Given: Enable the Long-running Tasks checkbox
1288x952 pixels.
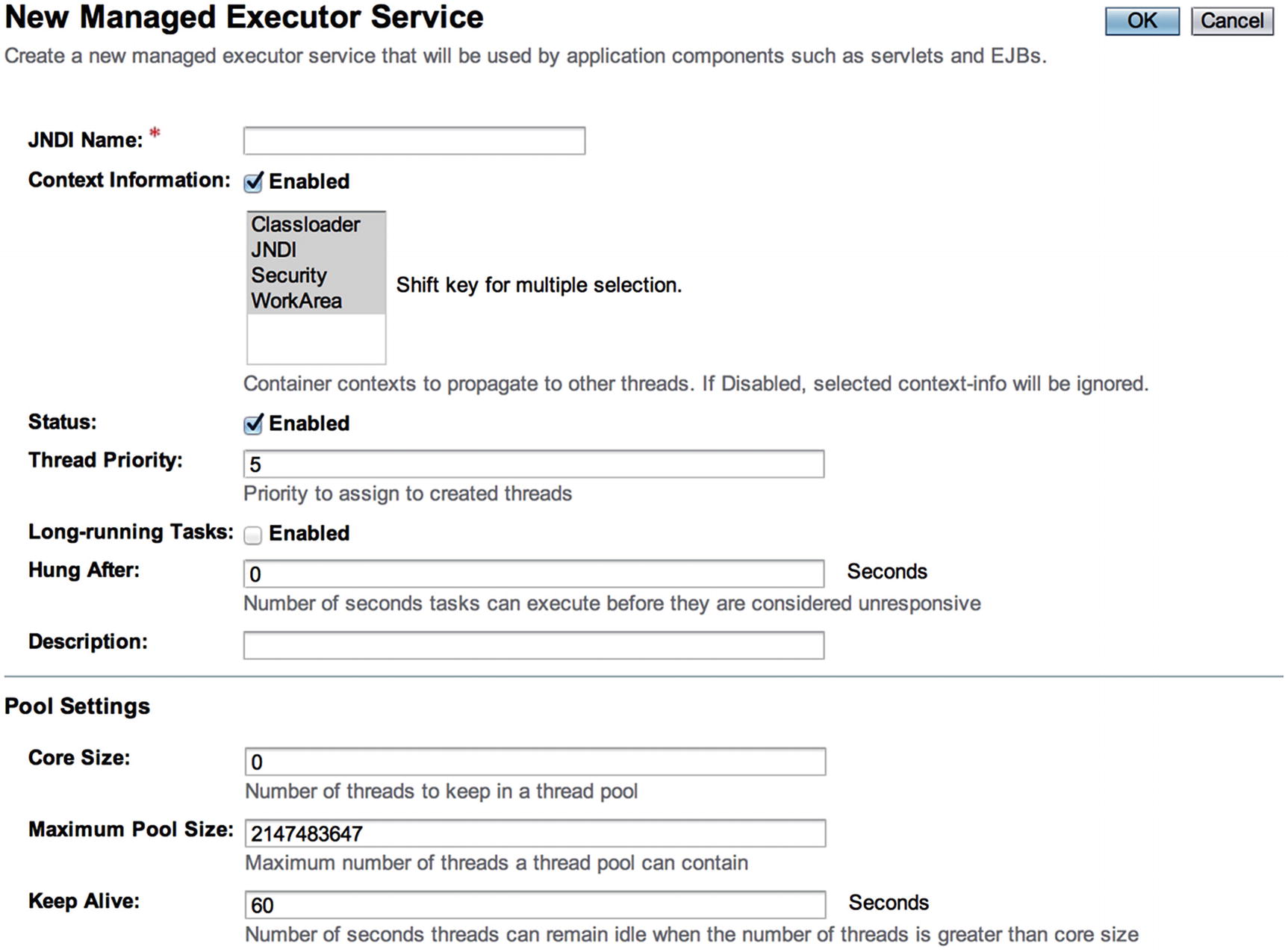Looking at the screenshot, I should coord(253,535).
